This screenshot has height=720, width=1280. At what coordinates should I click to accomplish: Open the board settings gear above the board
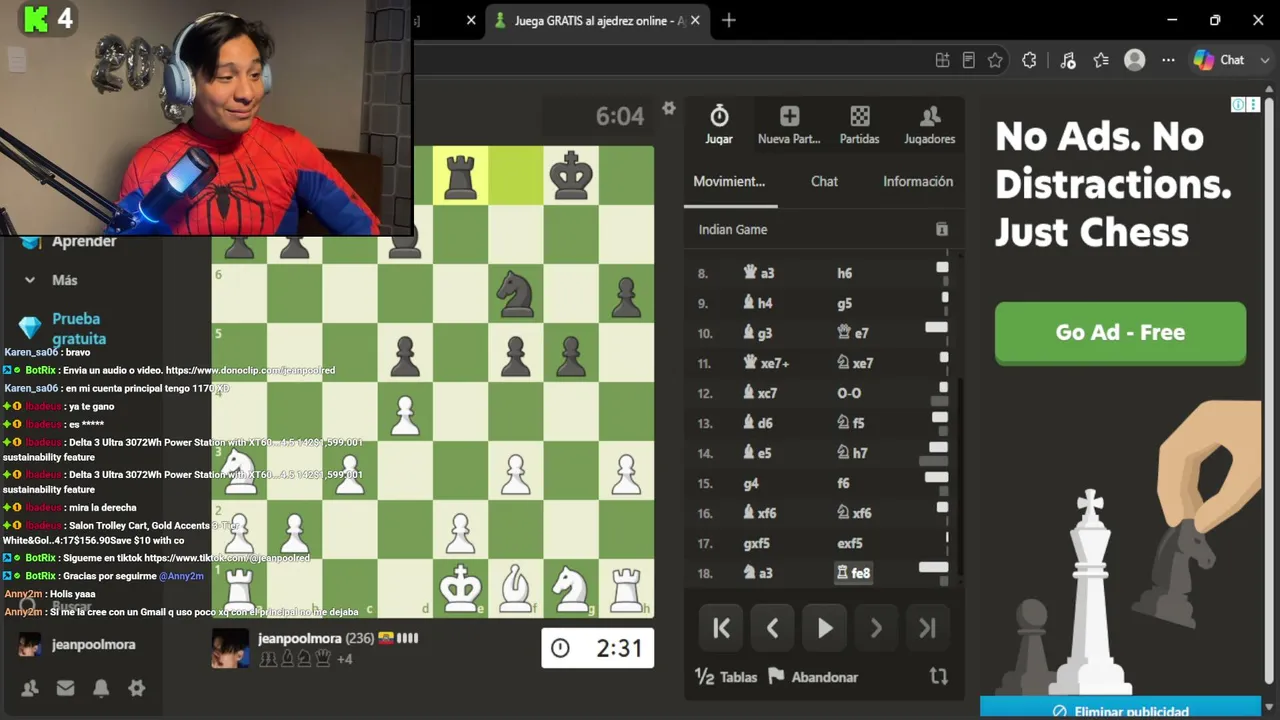(669, 108)
